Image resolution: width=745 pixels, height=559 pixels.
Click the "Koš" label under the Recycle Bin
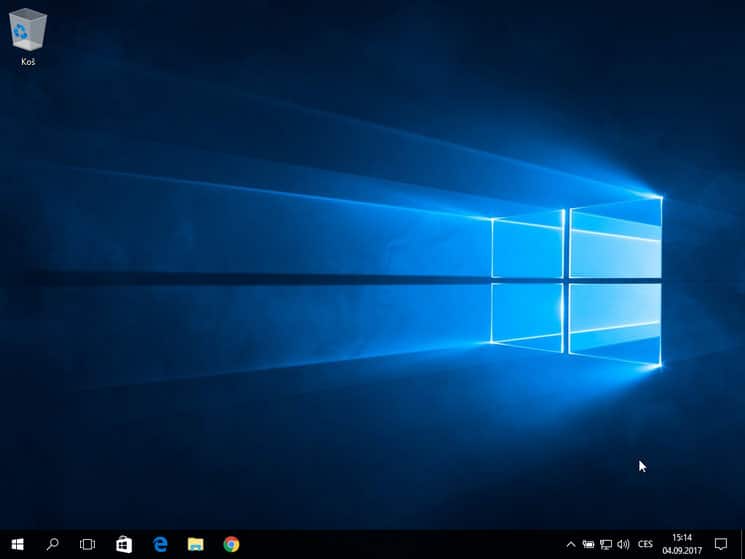28,62
